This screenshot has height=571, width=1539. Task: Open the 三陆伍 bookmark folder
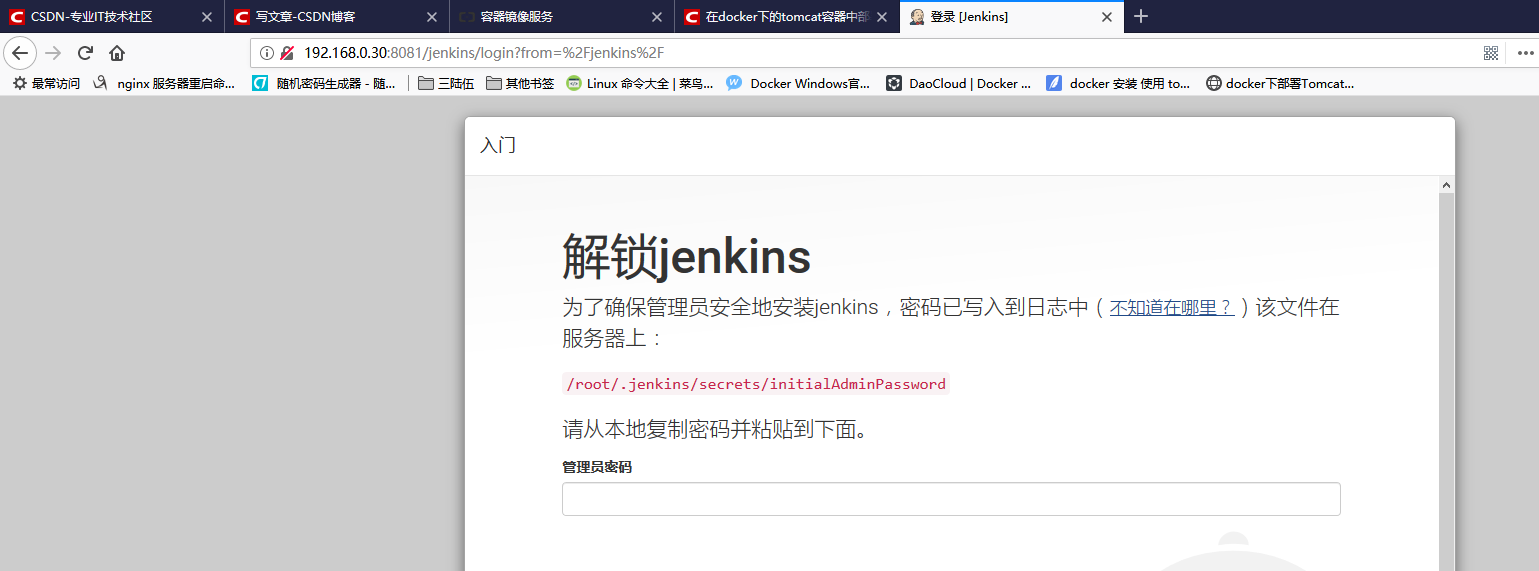click(x=446, y=84)
